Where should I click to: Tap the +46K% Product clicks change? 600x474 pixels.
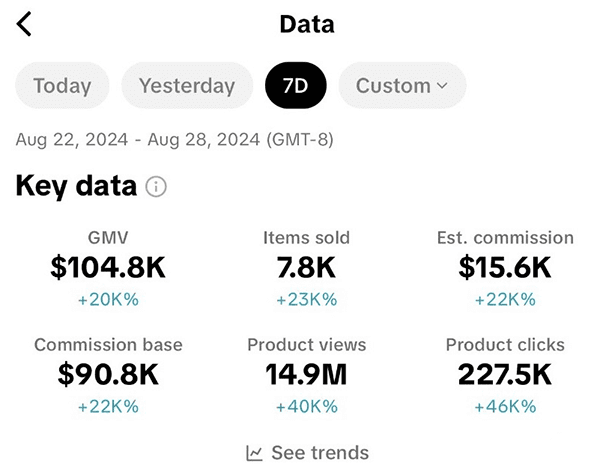(505, 406)
